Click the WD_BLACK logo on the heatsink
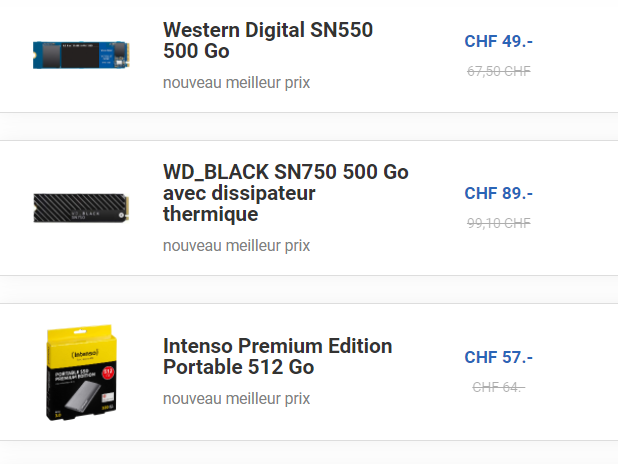This screenshot has height=464, width=618. [86, 212]
